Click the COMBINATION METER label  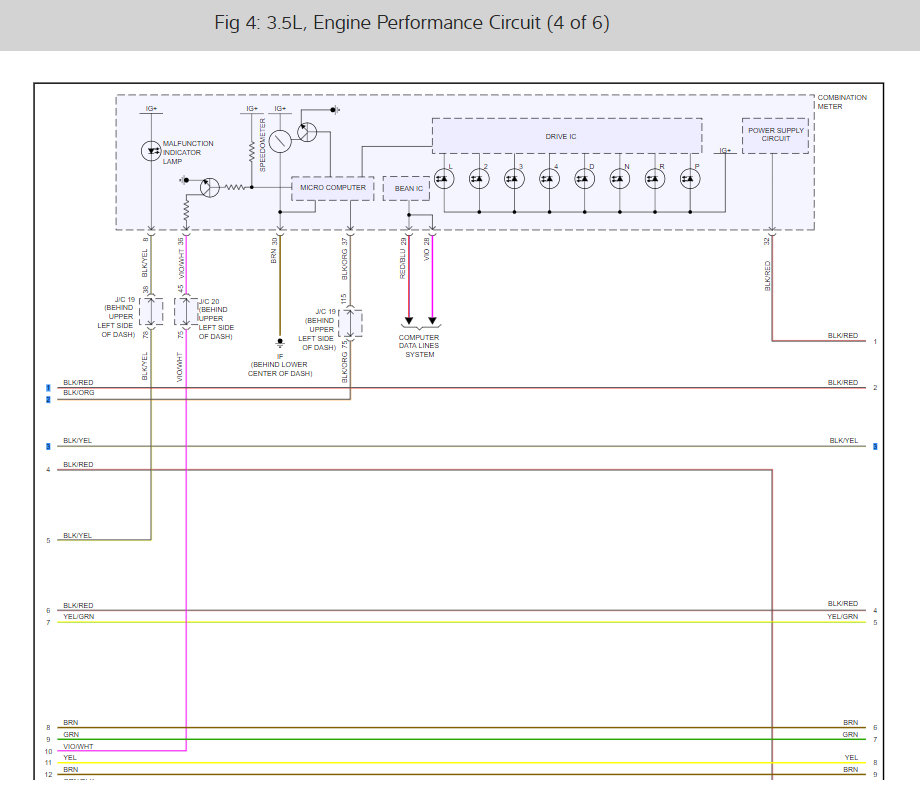click(842, 102)
